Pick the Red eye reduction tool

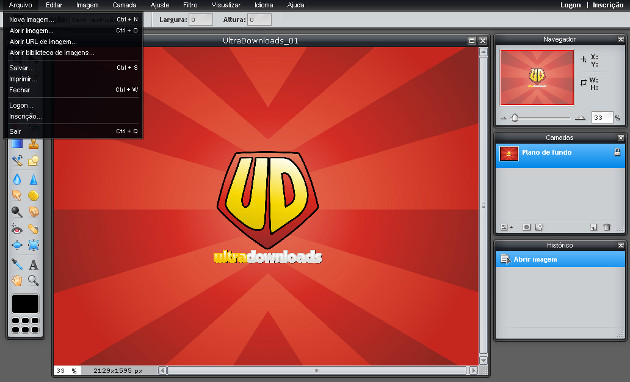pyautogui.click(x=17, y=229)
